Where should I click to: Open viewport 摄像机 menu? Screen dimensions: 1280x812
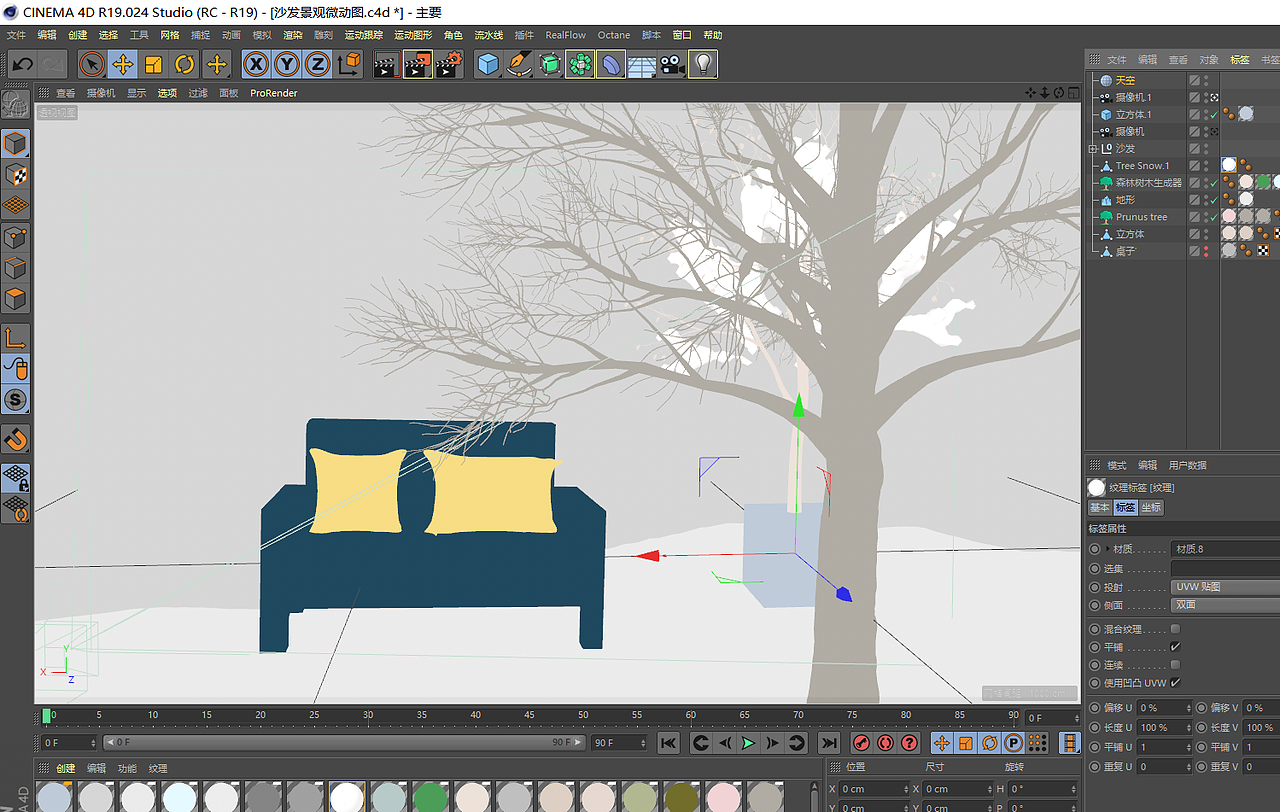pos(101,93)
